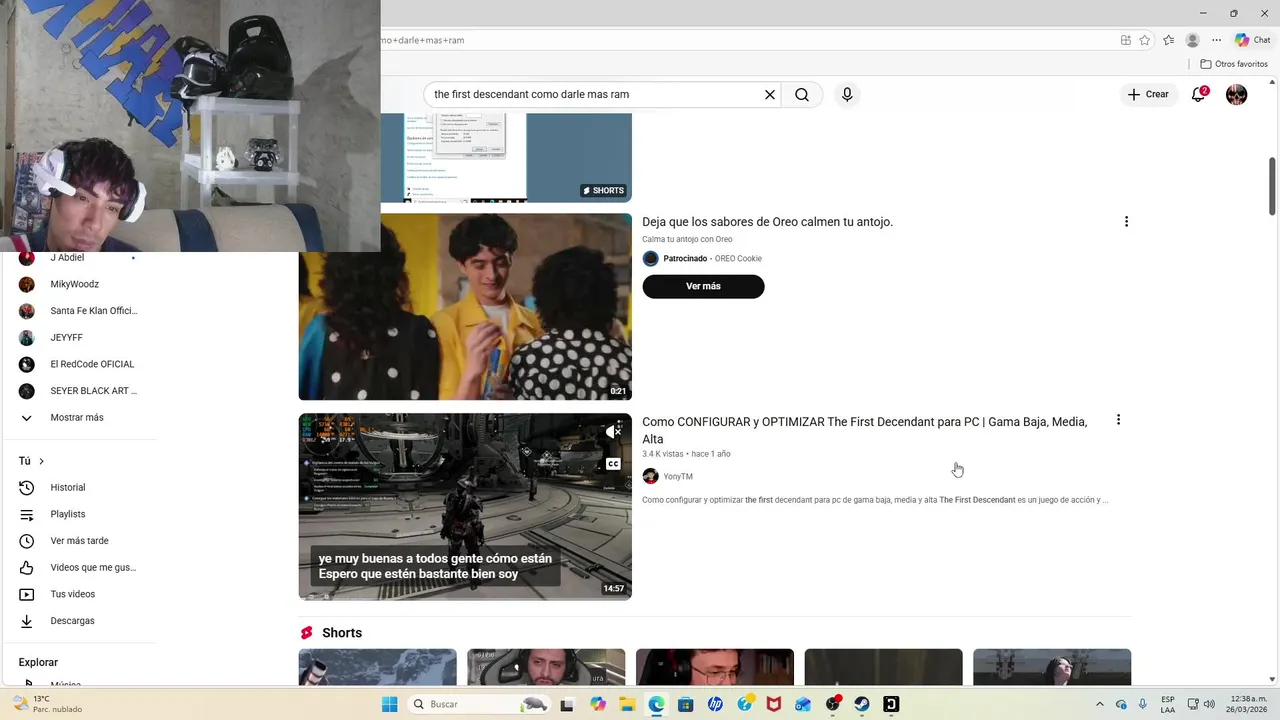Click the OREO Cookie advertiser avatar

pyautogui.click(x=650, y=258)
